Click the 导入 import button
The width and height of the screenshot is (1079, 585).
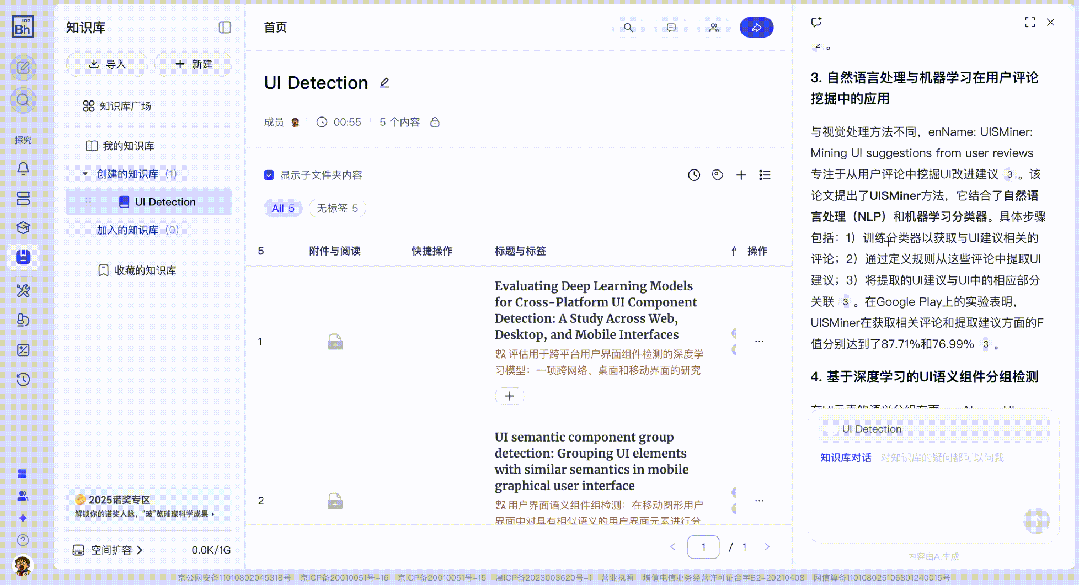(107, 64)
